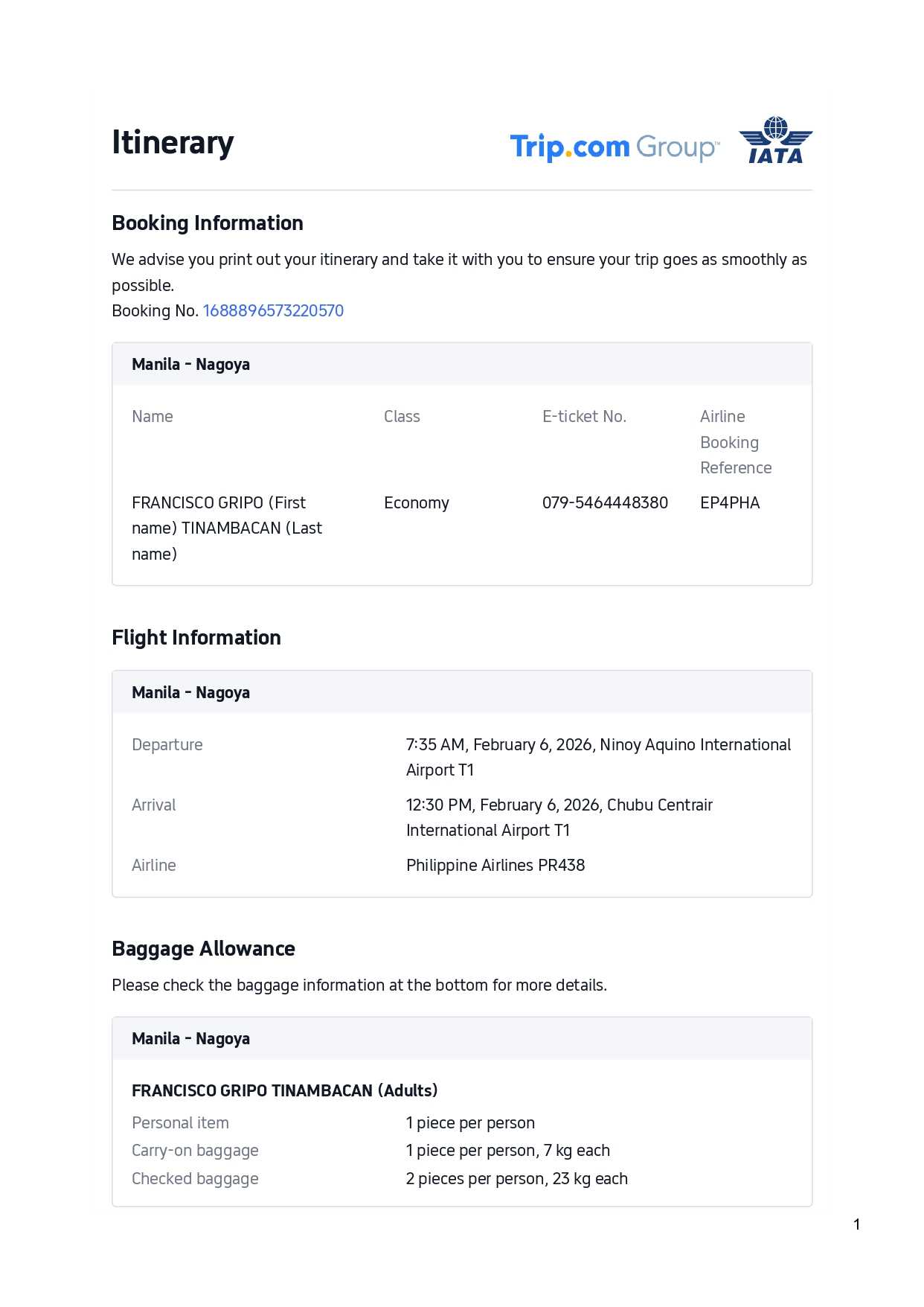The height and width of the screenshot is (1307, 924).
Task: Click the Trip.com Group logo
Action: click(x=614, y=147)
